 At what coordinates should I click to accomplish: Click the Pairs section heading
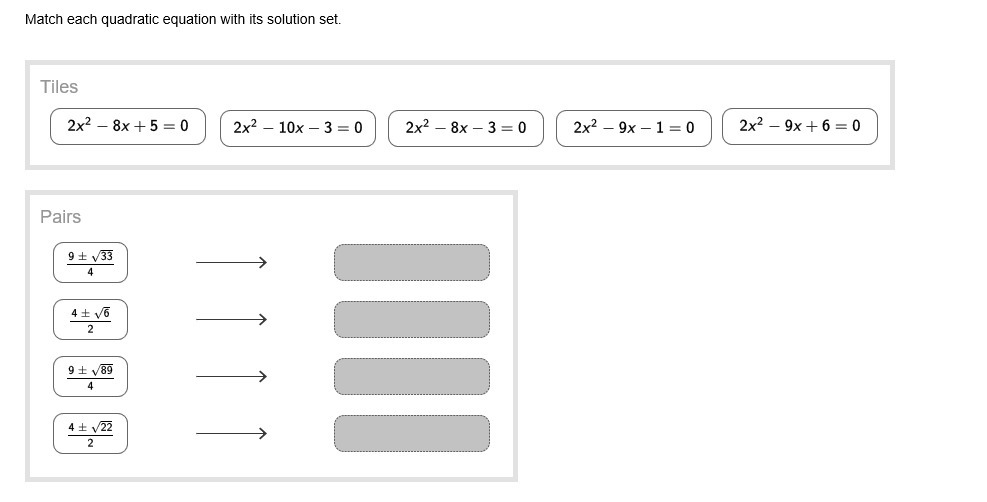pyautogui.click(x=61, y=217)
